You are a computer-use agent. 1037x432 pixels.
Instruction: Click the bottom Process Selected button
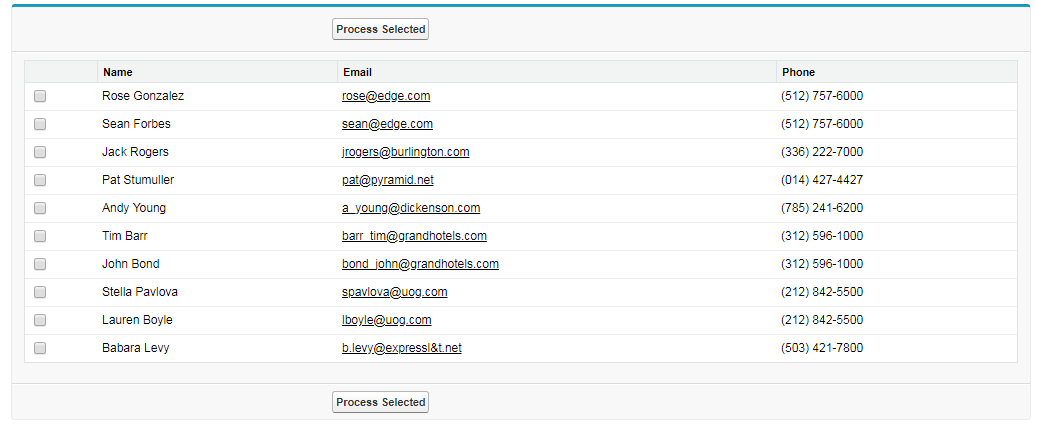tap(380, 402)
